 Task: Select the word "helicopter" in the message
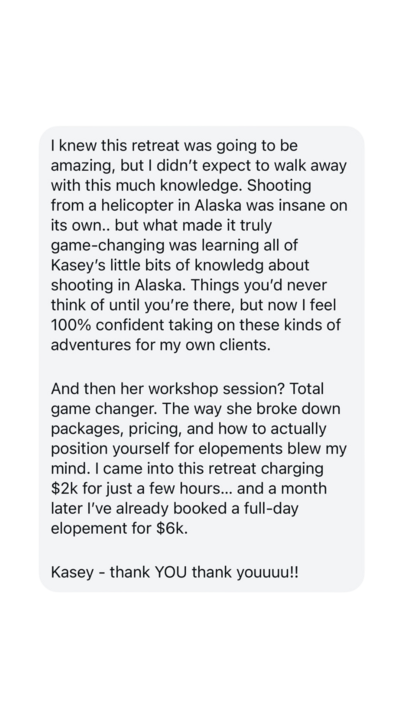137,205
